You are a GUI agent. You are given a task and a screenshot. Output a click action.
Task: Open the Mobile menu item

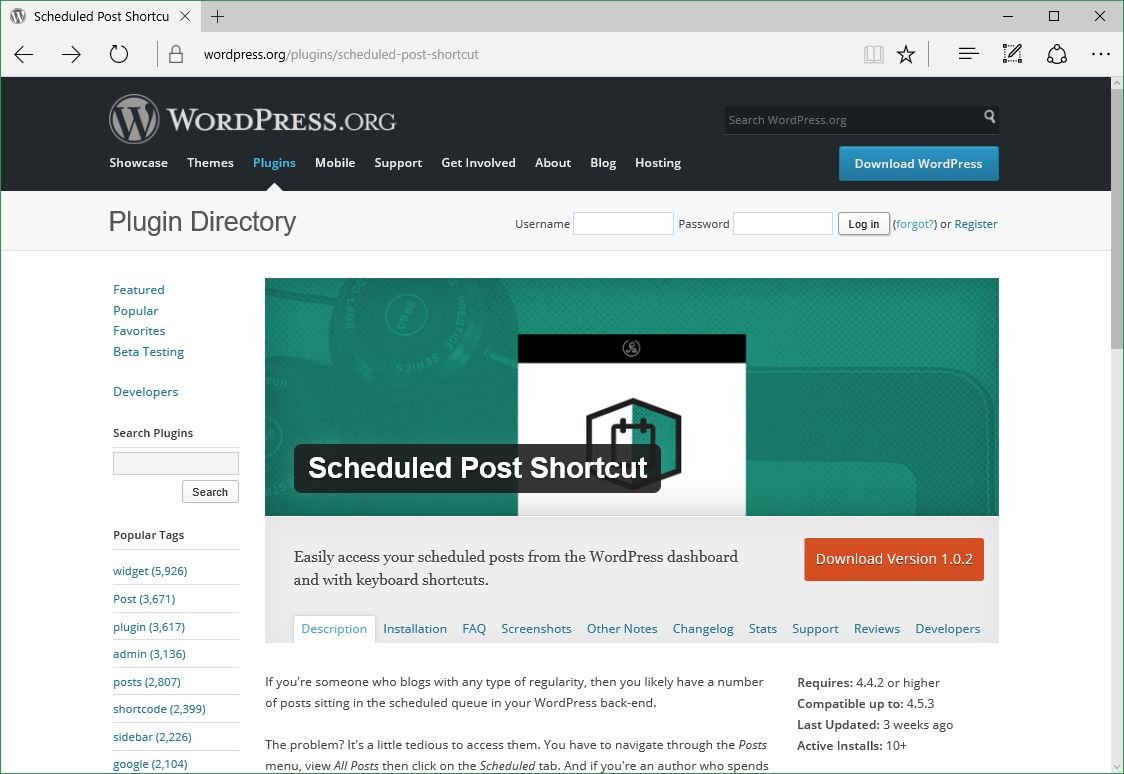click(335, 163)
